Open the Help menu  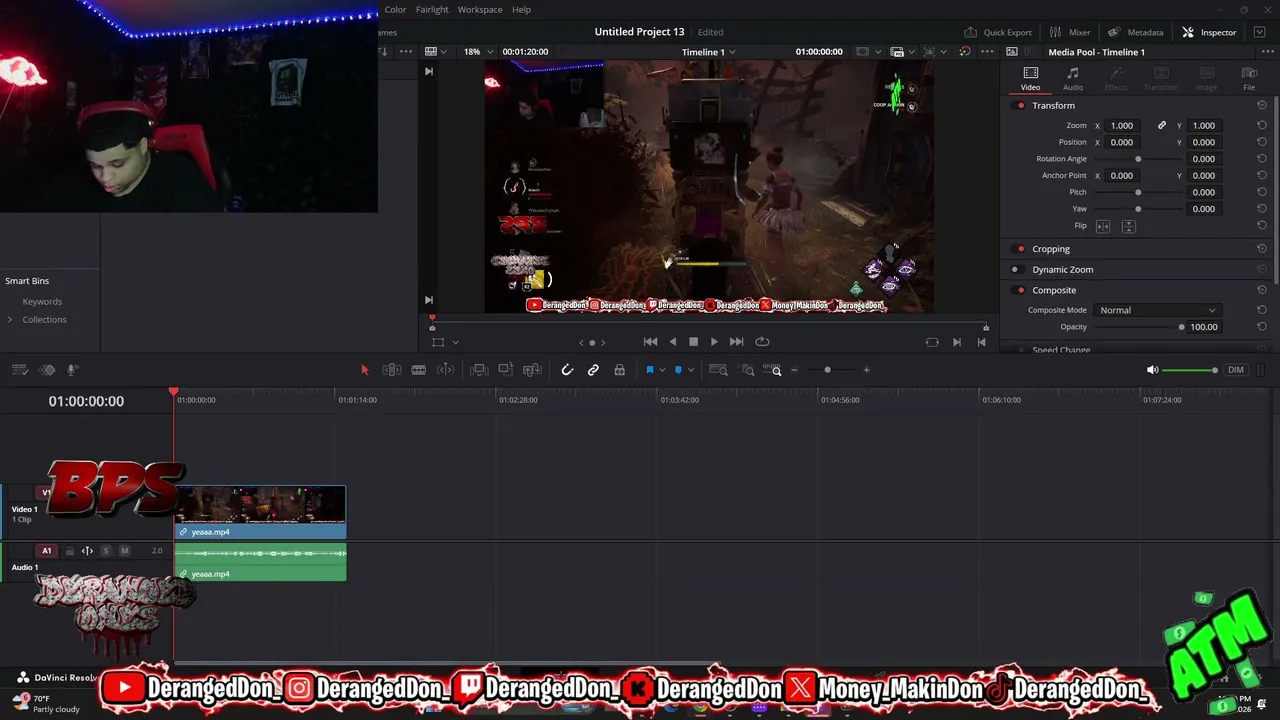[x=522, y=10]
